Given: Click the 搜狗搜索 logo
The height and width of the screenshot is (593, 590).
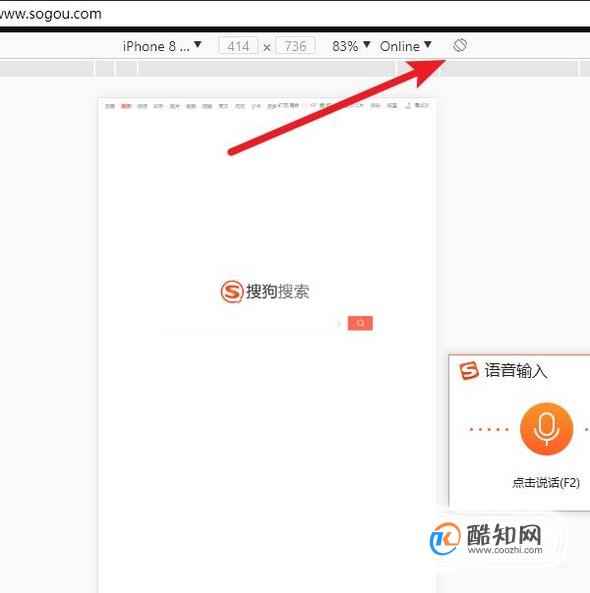Looking at the screenshot, I should pos(265,292).
